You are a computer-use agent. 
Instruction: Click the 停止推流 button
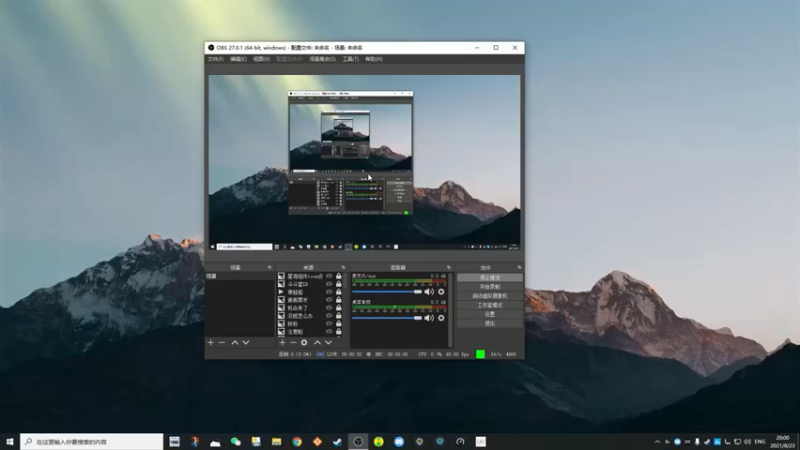[490, 278]
